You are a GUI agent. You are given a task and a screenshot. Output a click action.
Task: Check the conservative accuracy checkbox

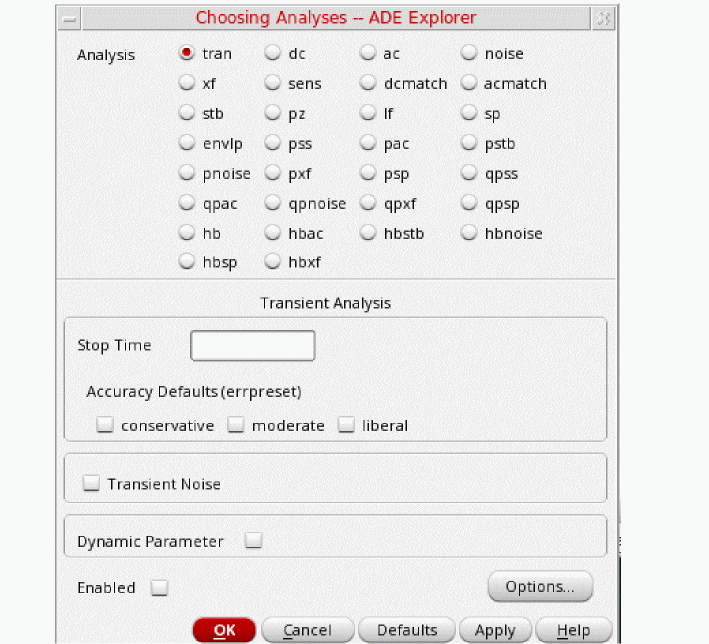pyautogui.click(x=105, y=425)
